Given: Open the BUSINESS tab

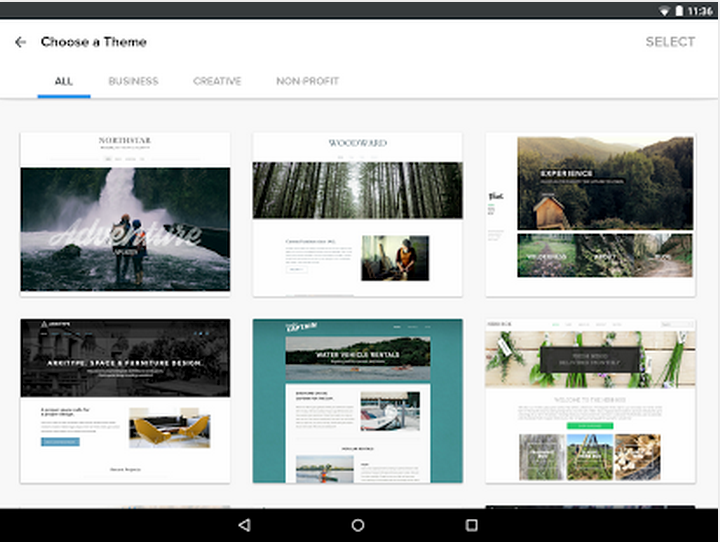Looking at the screenshot, I should (133, 81).
